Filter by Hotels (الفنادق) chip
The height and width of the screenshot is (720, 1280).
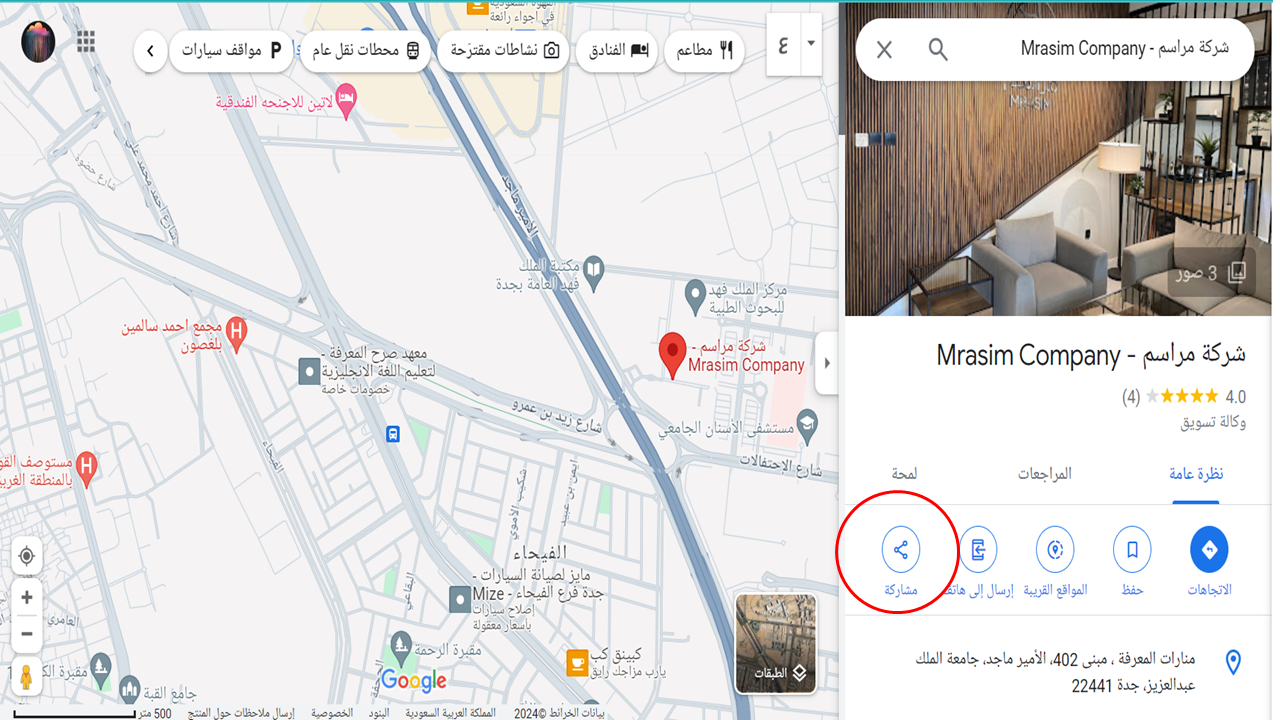[616, 50]
